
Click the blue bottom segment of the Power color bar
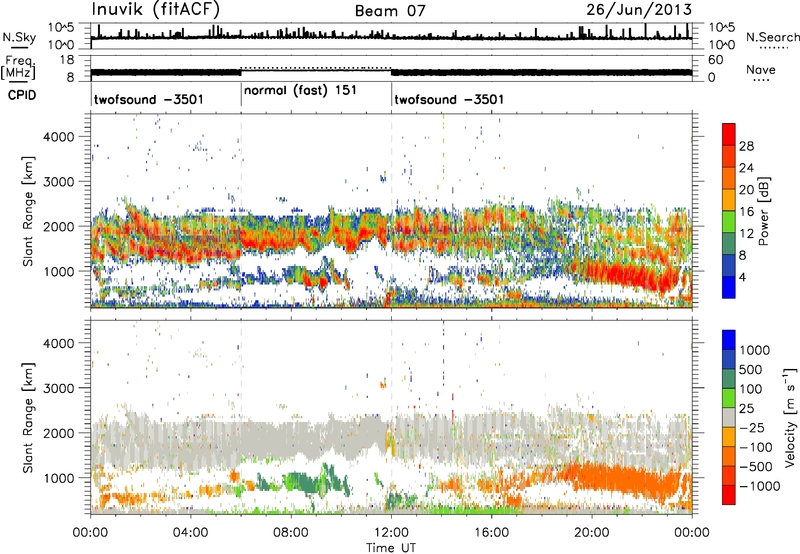click(729, 288)
